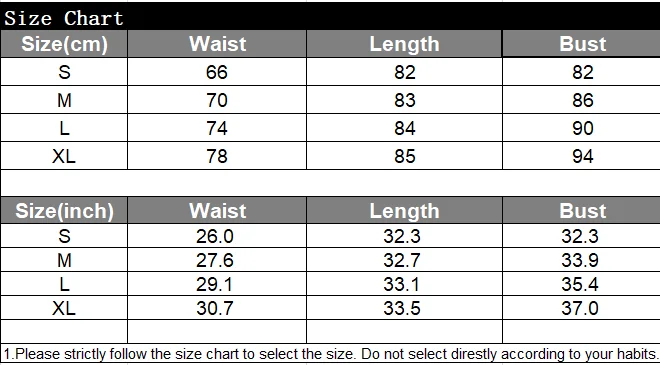Image resolution: width=660 pixels, height=365 pixels.
Task: Select bust value 33.9 cell
Action: pyautogui.click(x=581, y=260)
